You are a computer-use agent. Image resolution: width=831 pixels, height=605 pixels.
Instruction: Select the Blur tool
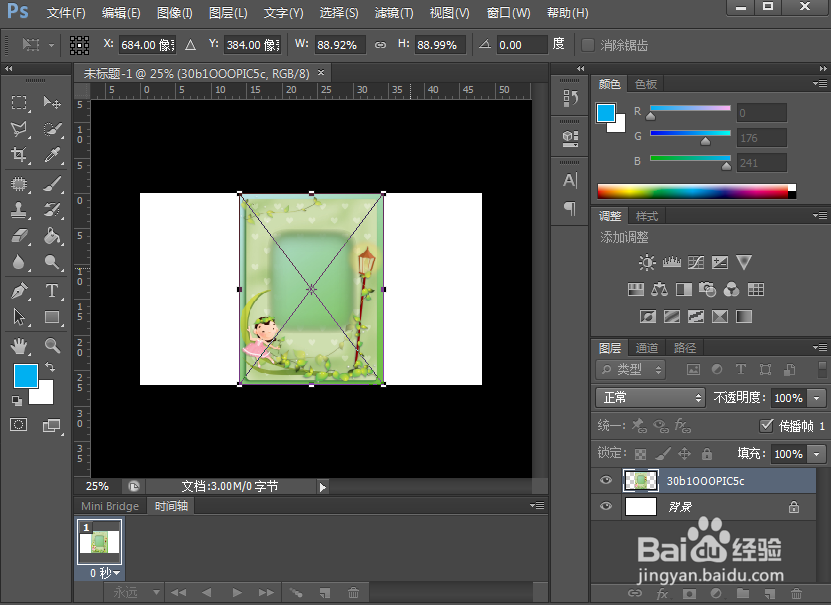point(19,262)
